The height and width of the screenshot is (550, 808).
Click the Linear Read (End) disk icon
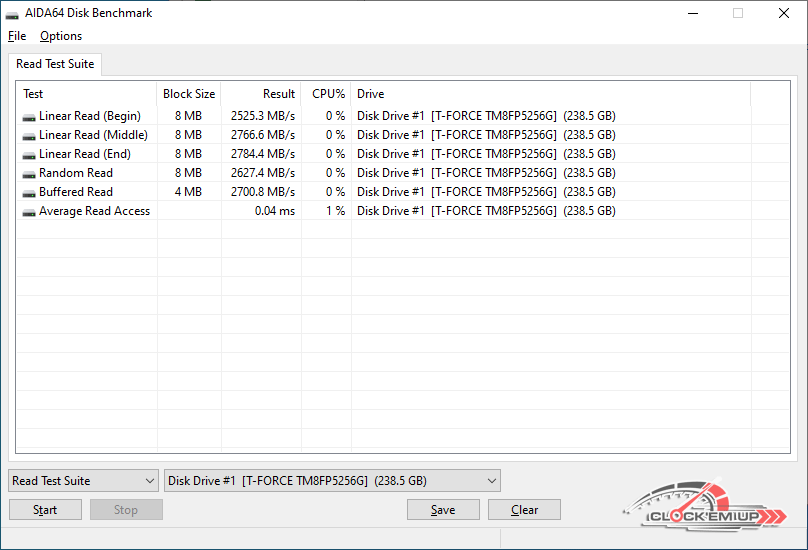click(29, 154)
